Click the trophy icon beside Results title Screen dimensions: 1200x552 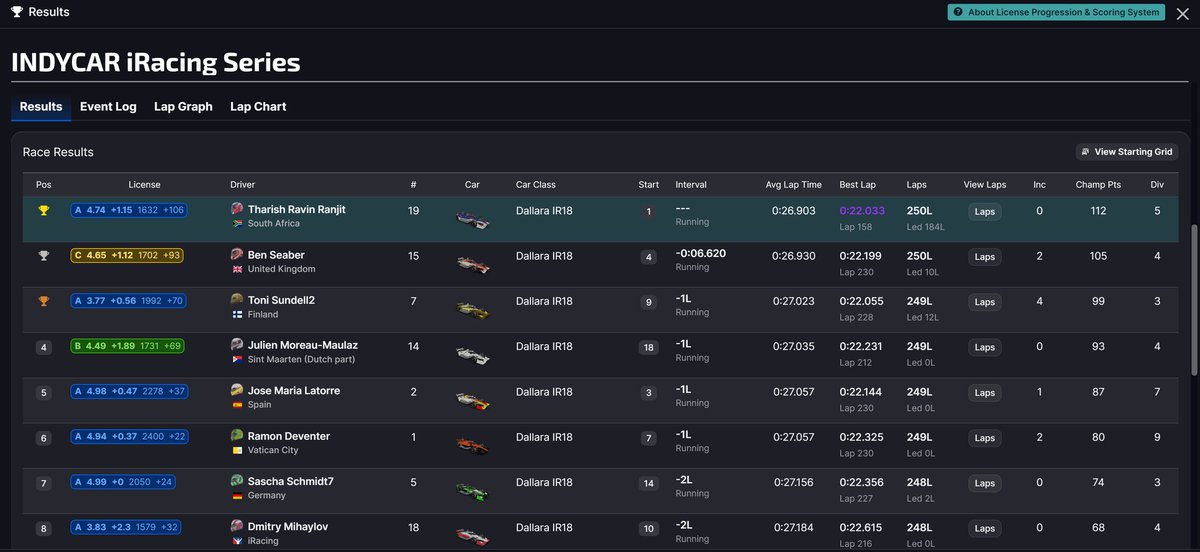tap(17, 12)
